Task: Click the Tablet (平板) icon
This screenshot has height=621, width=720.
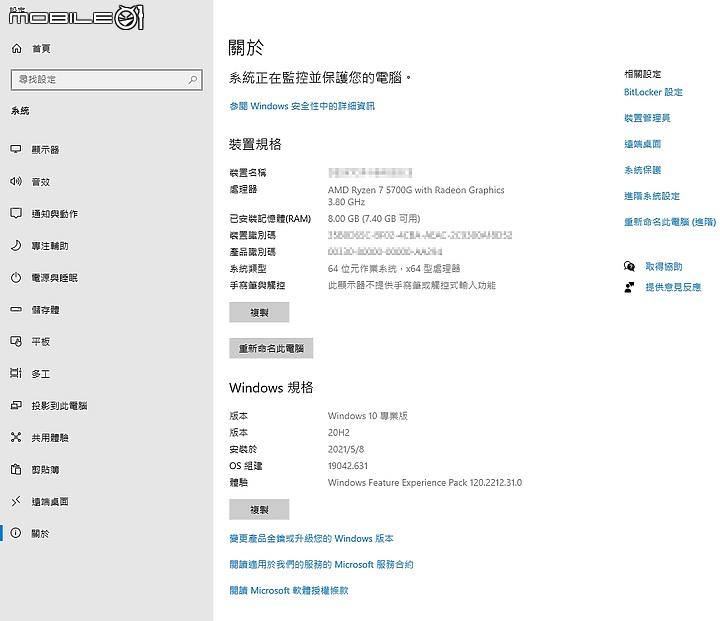Action: point(16,341)
